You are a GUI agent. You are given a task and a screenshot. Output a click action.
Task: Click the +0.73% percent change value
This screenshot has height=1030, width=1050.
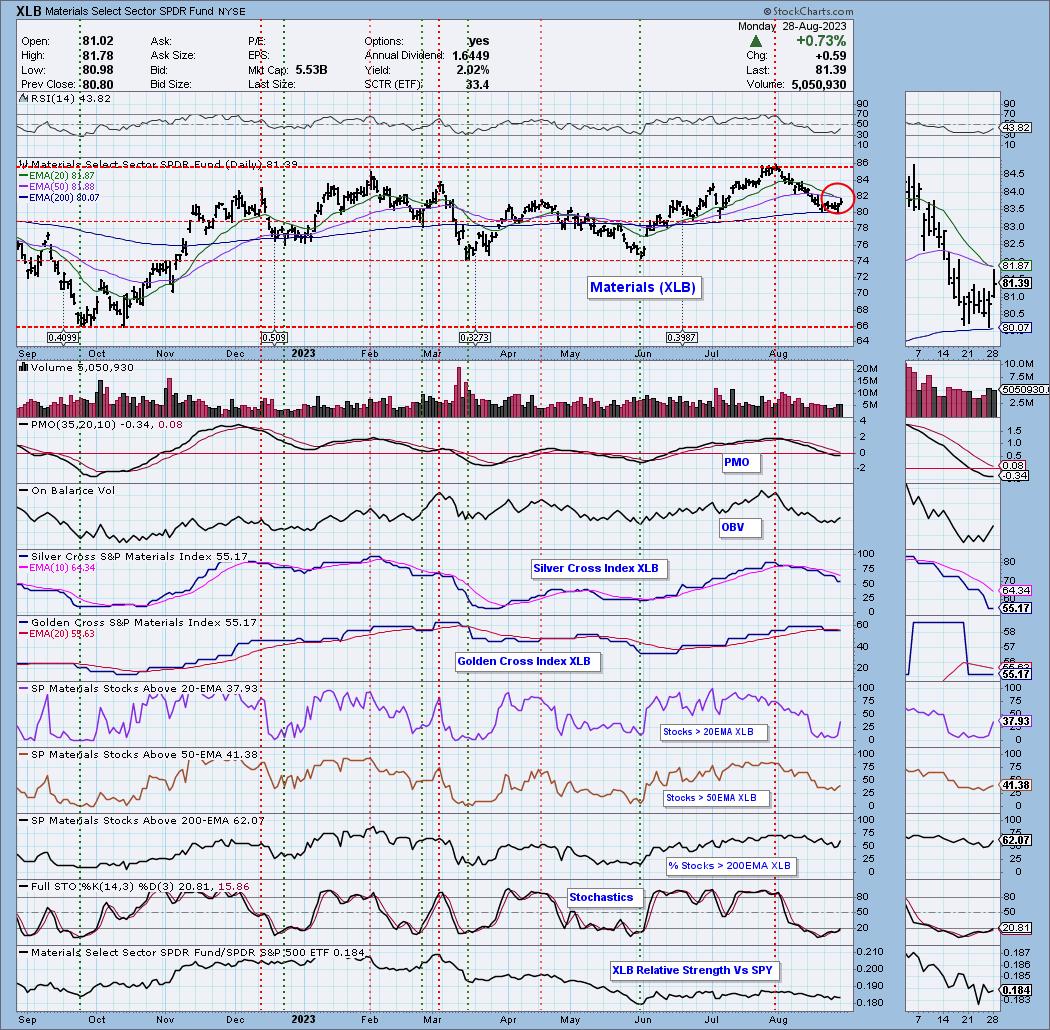tap(821, 42)
